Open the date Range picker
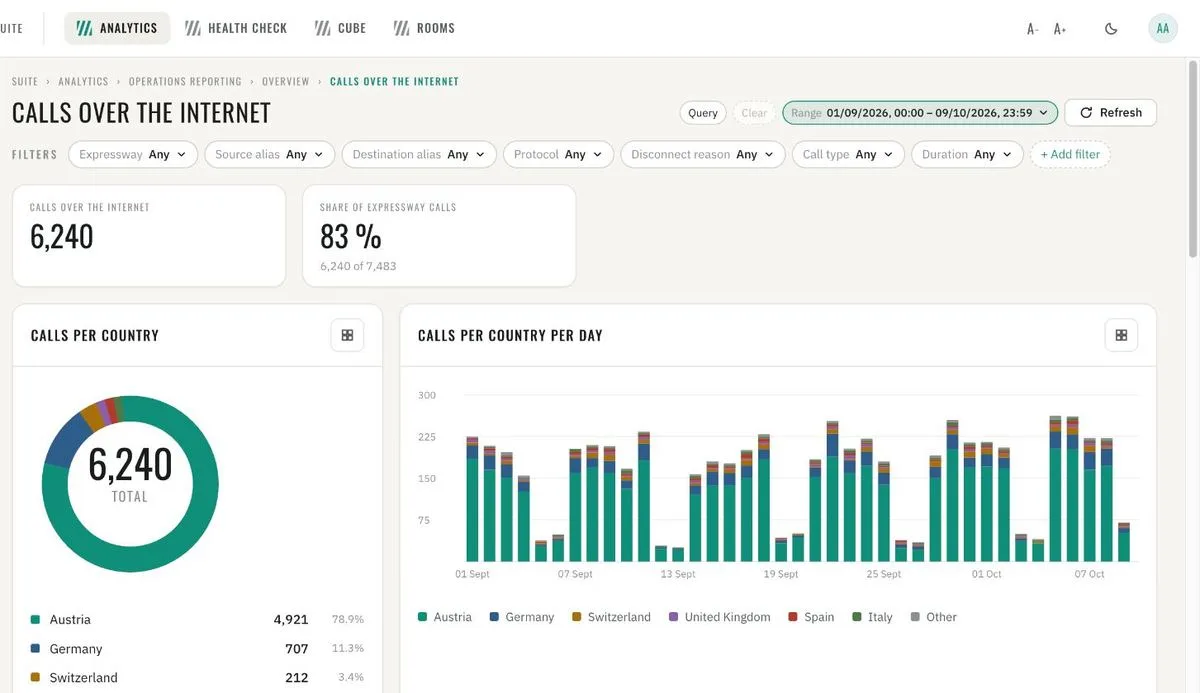1200x693 pixels. [920, 113]
